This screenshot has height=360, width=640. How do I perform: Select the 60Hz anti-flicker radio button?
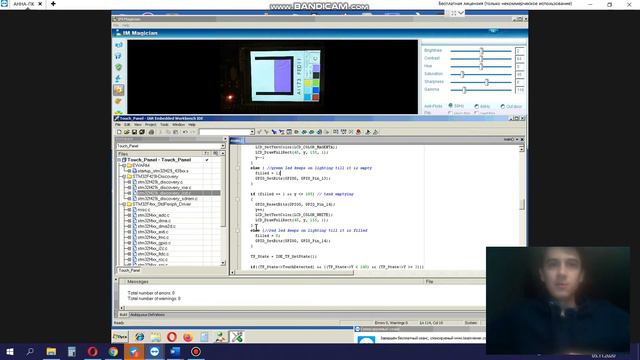click(x=476, y=106)
